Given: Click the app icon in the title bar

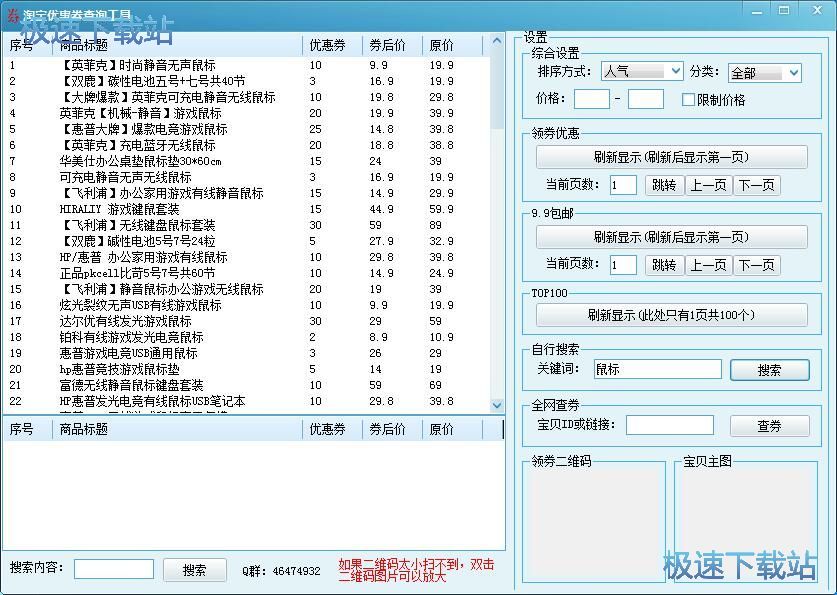Looking at the screenshot, I should (x=12, y=16).
